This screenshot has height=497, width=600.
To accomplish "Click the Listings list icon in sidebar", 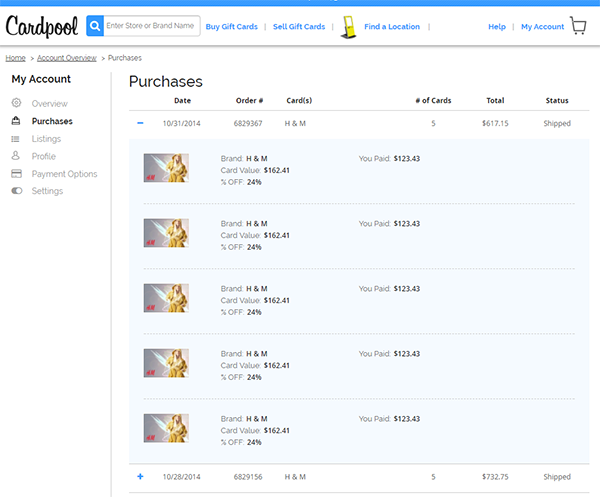I will pos(15,139).
